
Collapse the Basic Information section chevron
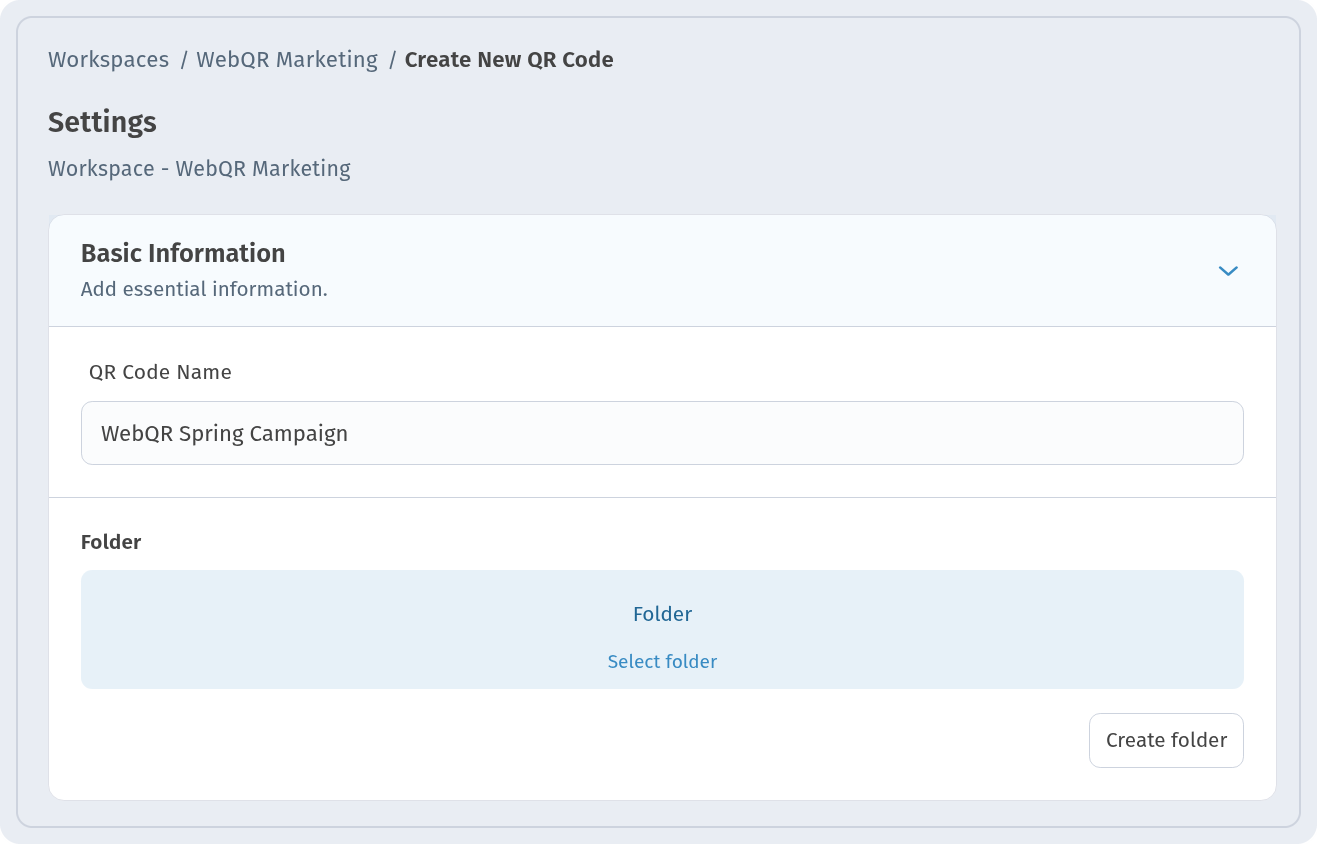(1228, 271)
